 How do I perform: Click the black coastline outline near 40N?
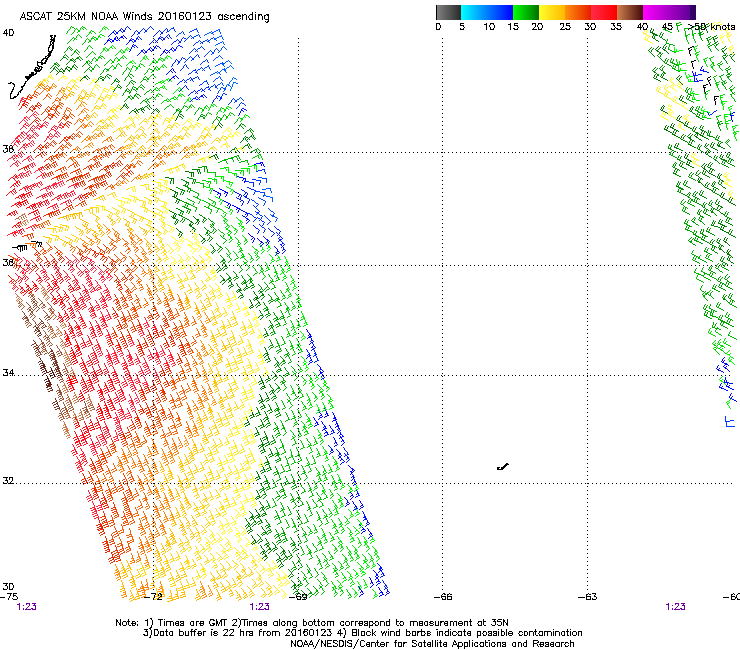(x=32, y=67)
